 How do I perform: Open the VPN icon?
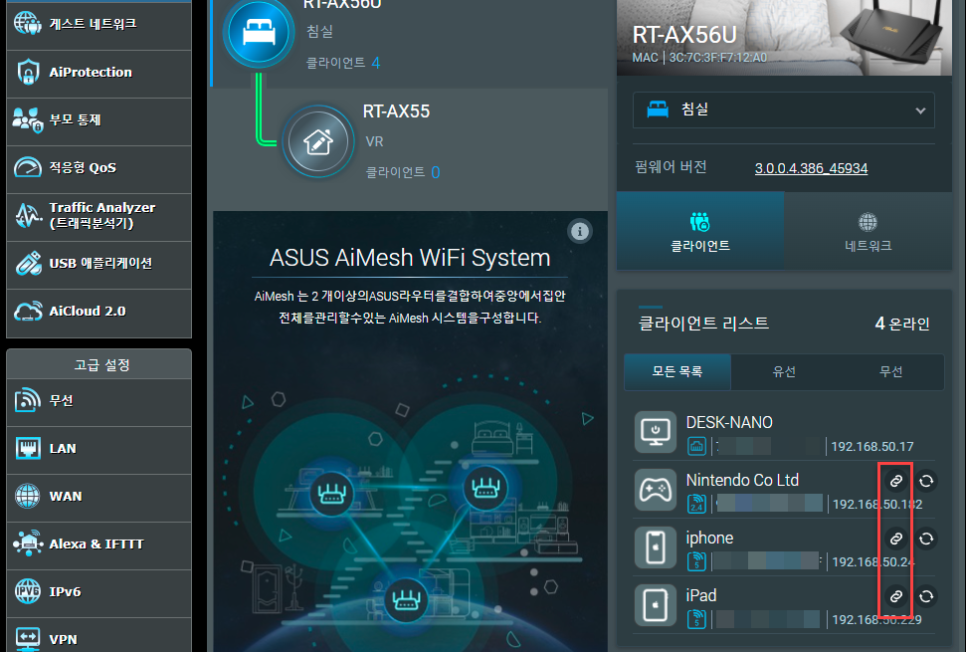pos(28,639)
